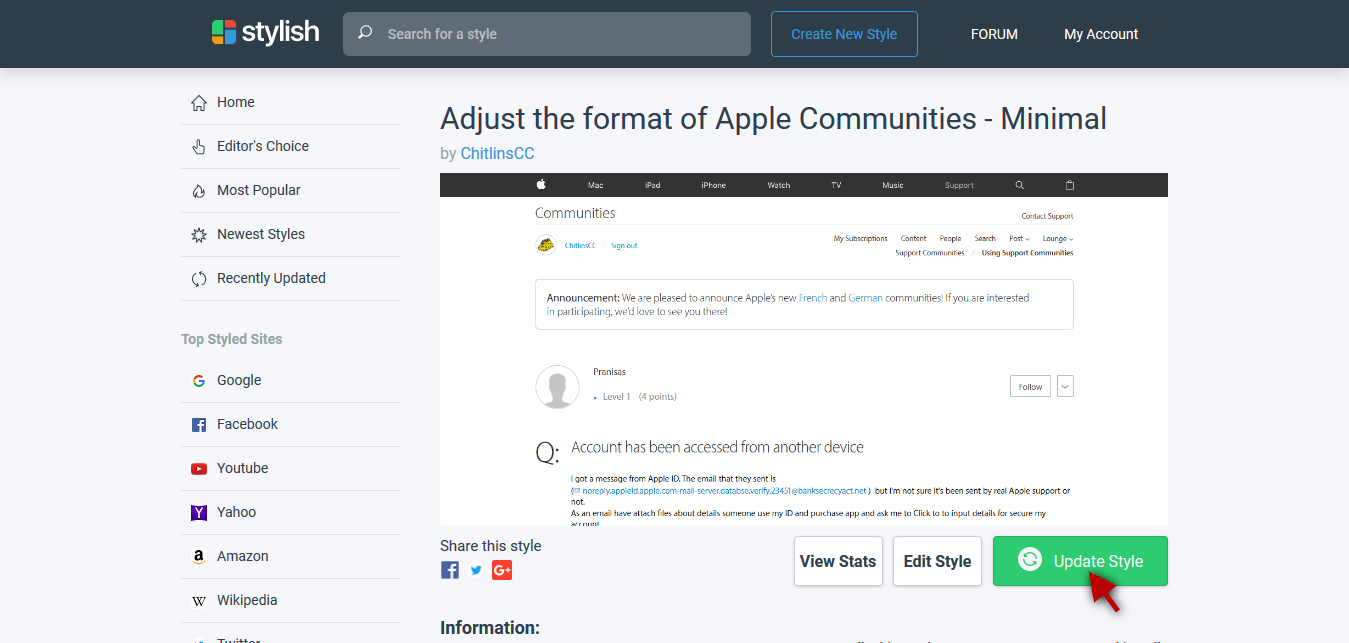Click the Stylish logo

point(265,33)
